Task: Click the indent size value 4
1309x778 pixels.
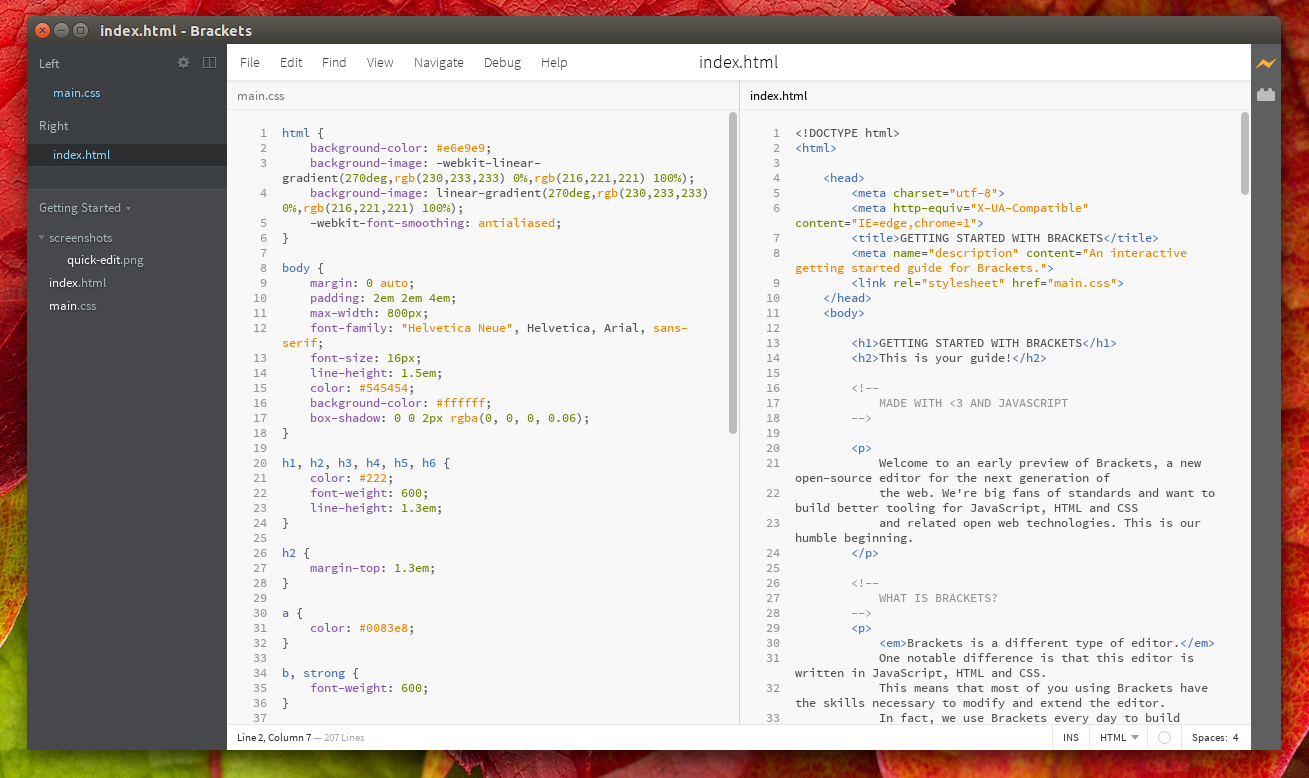Action: (x=1235, y=738)
